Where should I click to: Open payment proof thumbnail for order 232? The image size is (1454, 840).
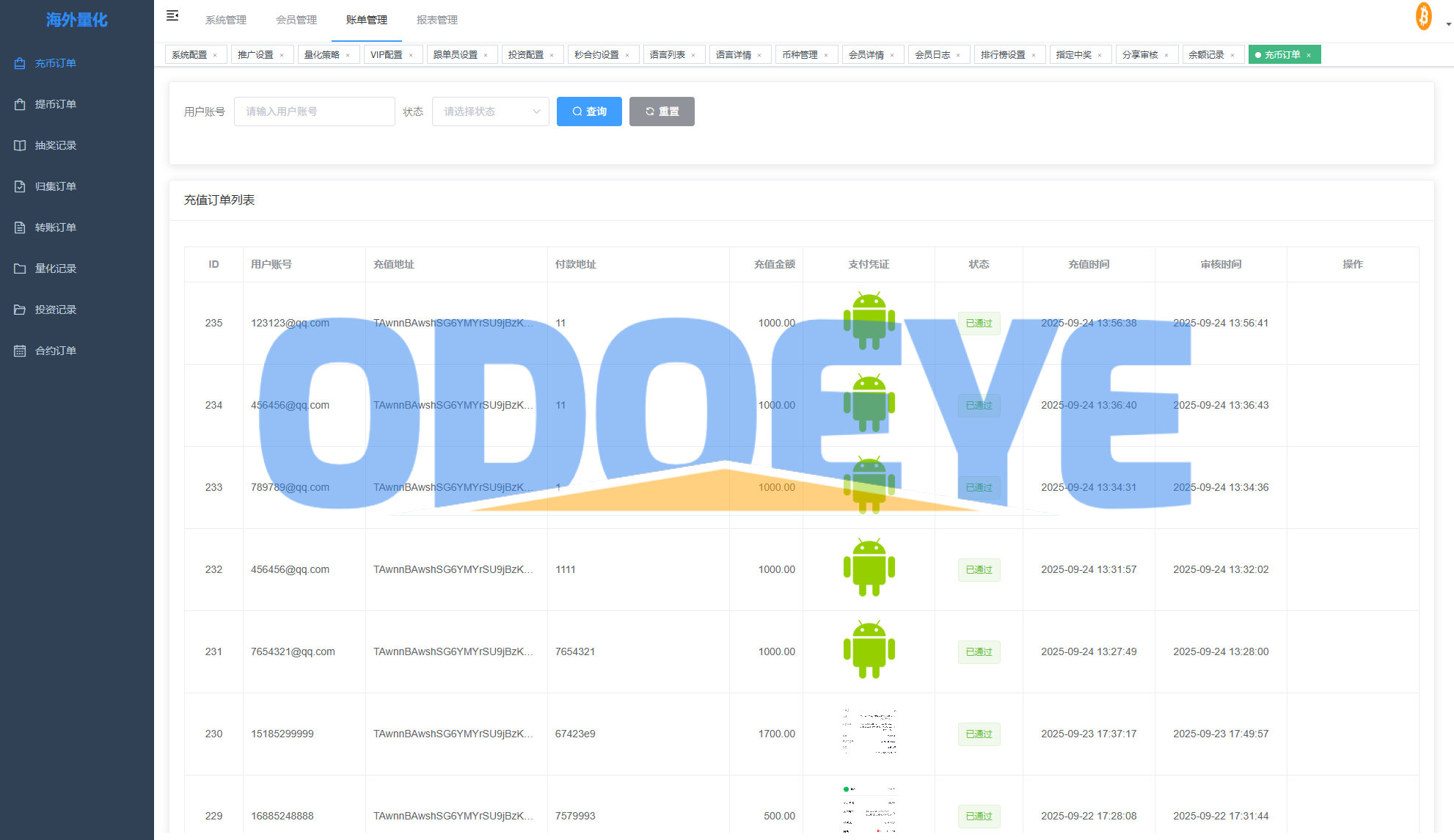click(x=869, y=569)
